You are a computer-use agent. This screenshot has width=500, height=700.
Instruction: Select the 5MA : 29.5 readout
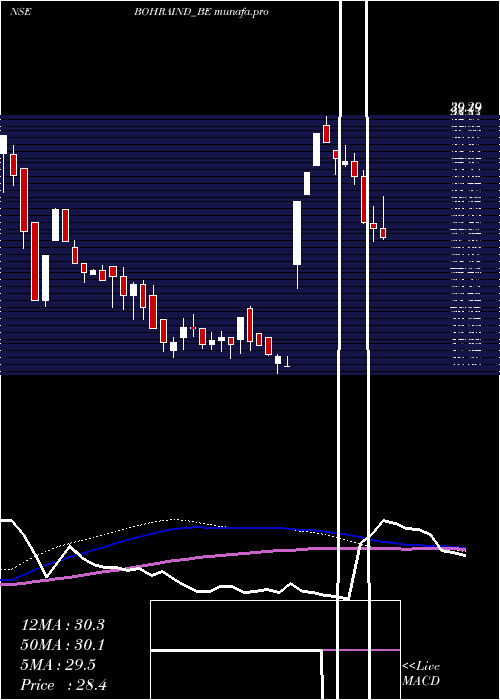58,665
